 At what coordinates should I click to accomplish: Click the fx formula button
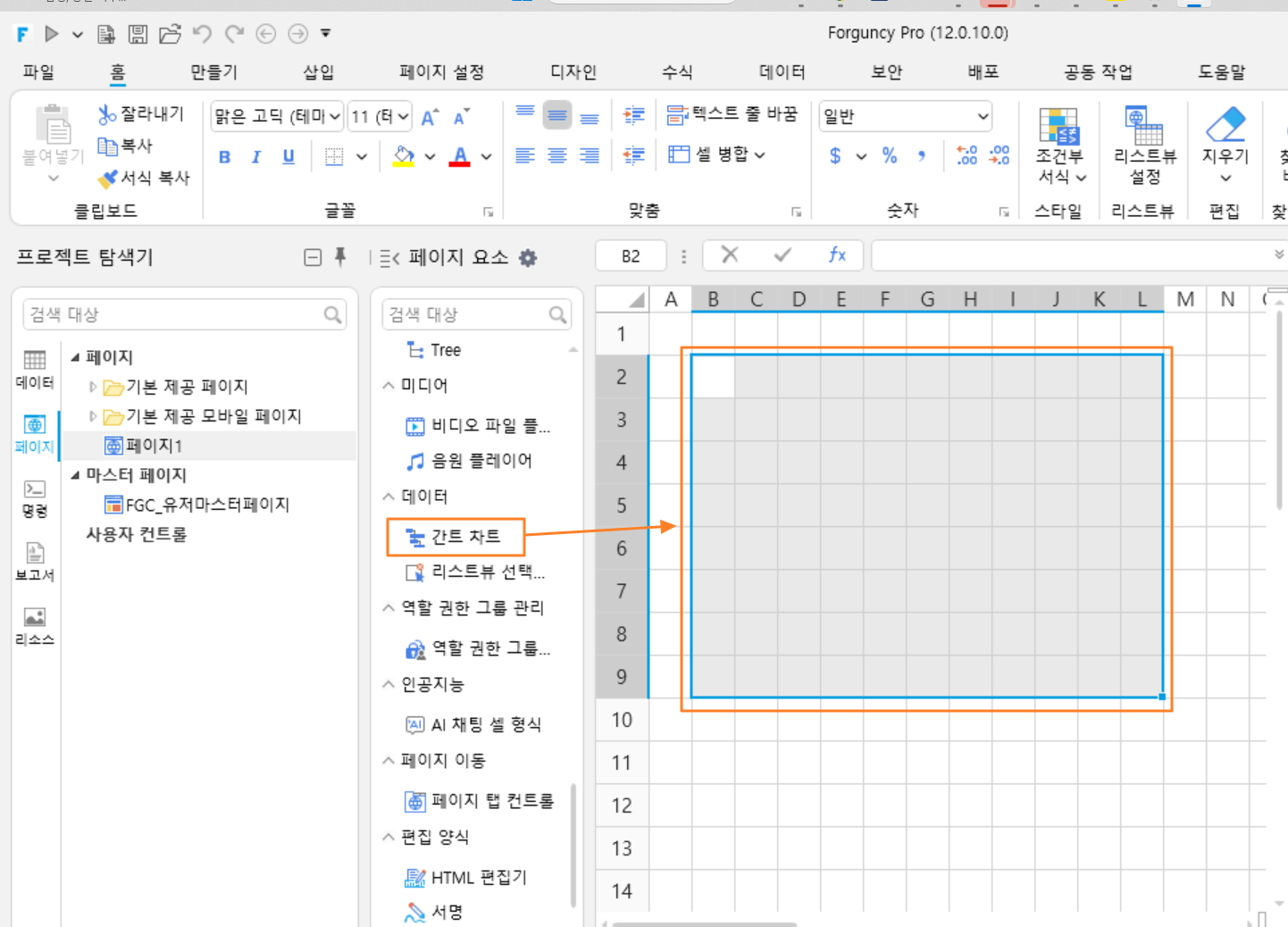(837, 255)
